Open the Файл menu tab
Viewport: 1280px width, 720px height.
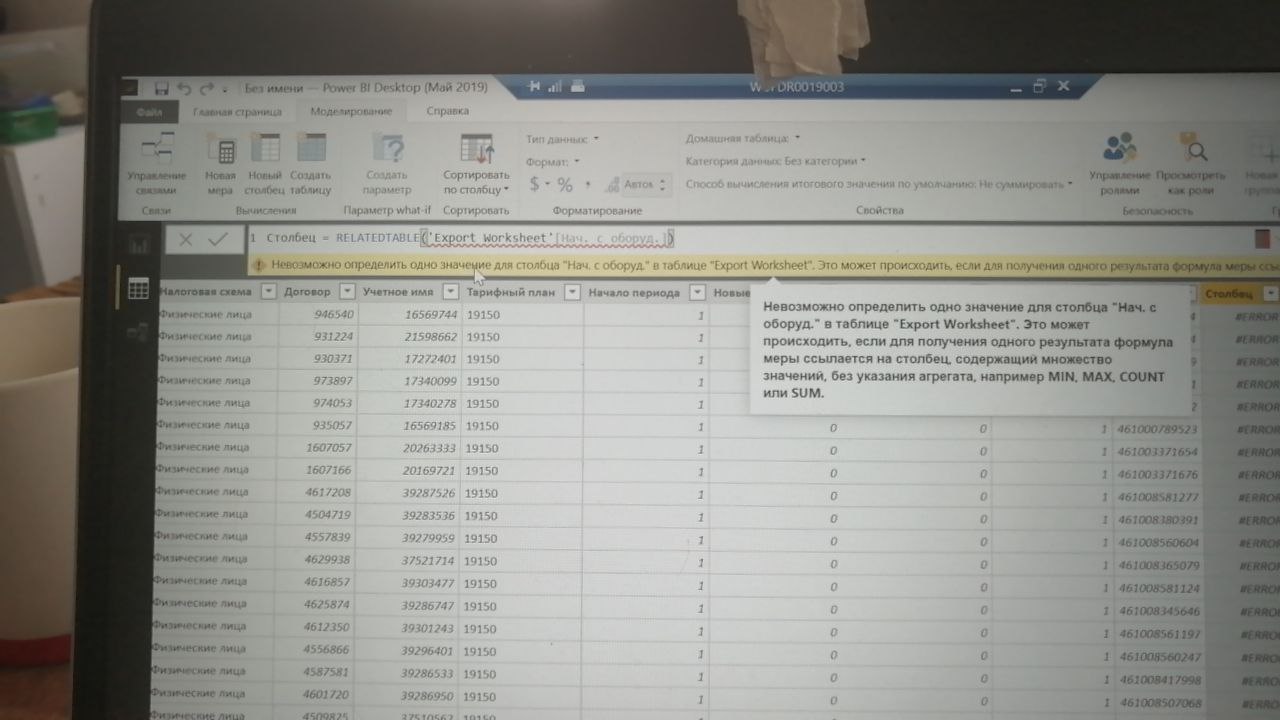click(149, 112)
